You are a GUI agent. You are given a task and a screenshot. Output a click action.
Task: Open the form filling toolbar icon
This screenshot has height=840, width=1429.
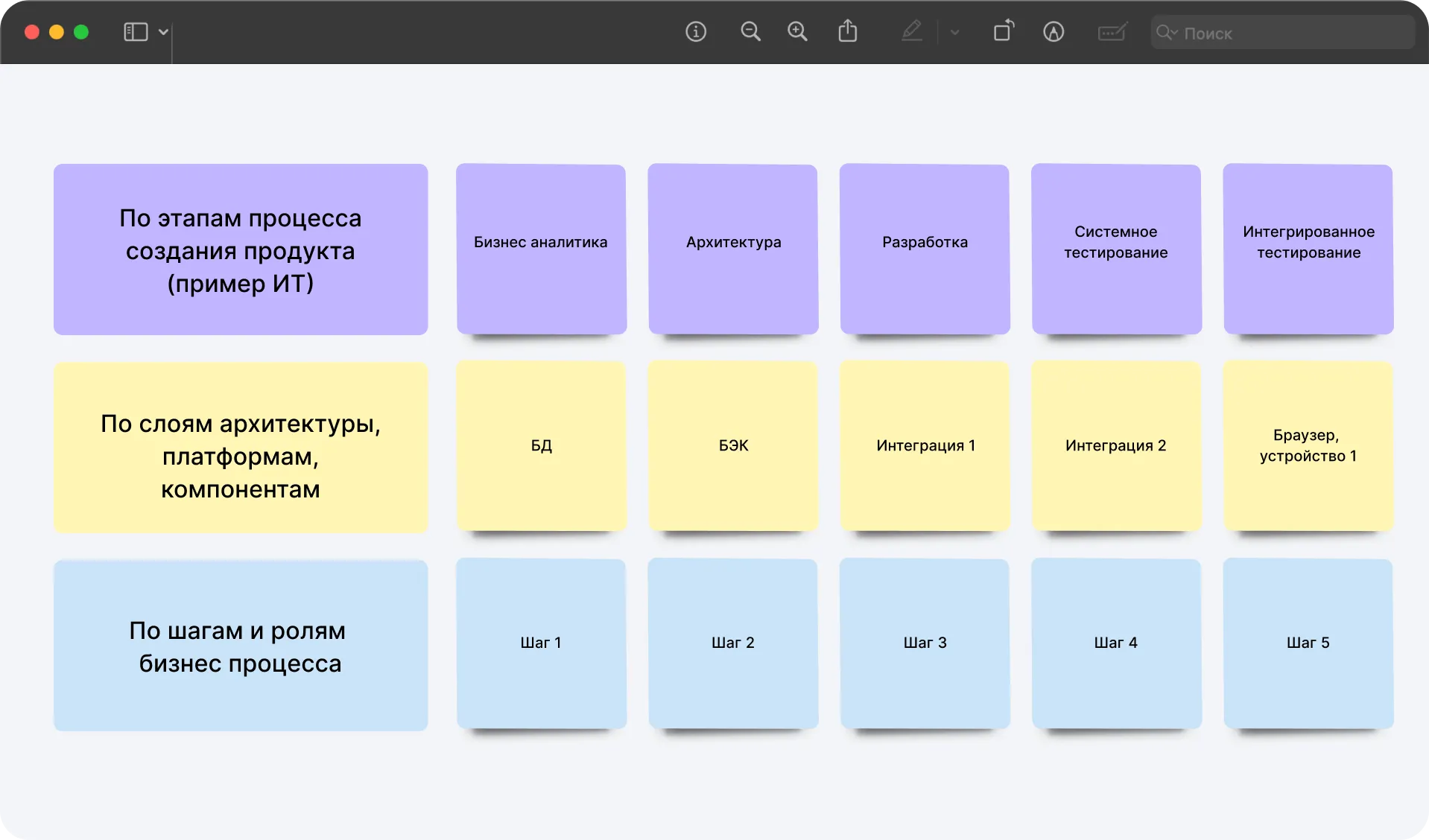coord(1112,32)
